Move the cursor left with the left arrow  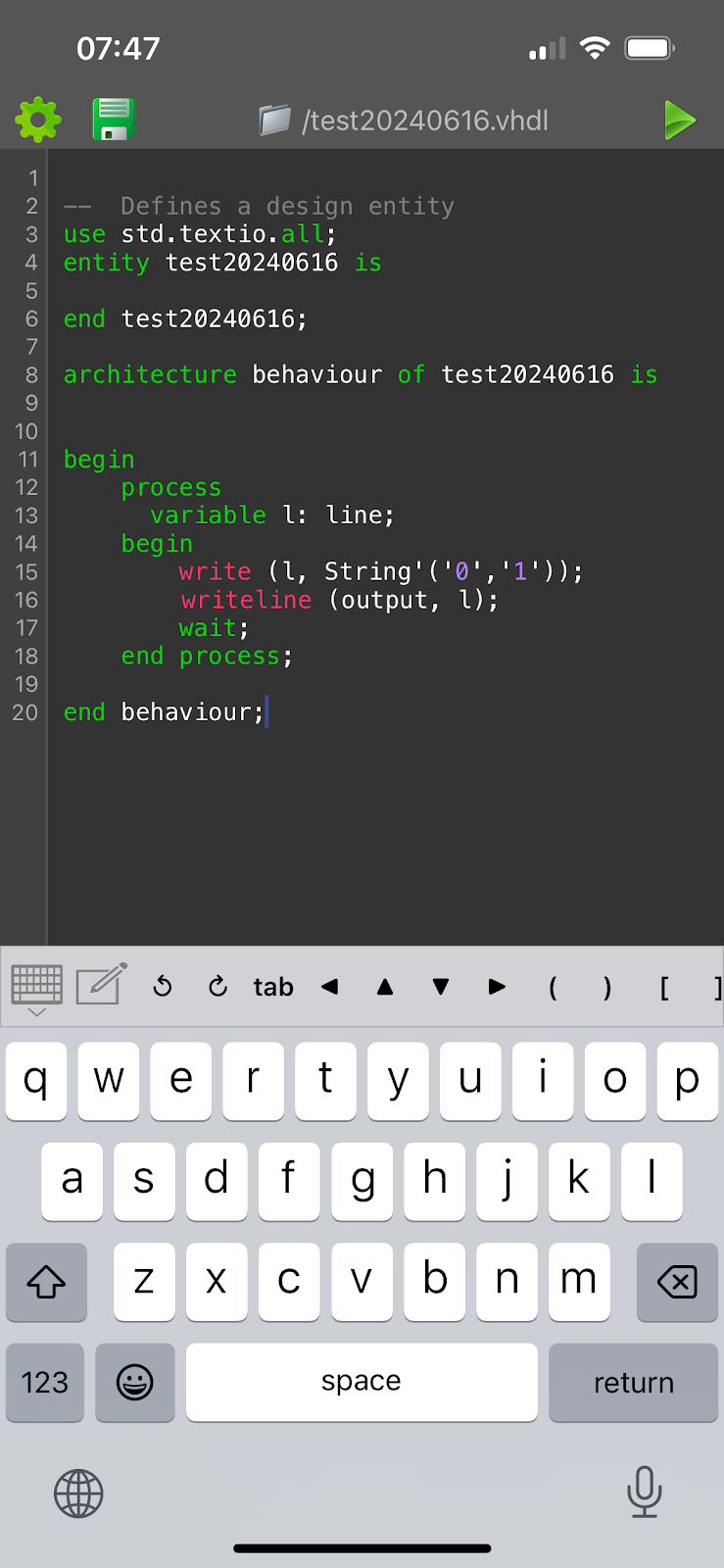point(330,987)
